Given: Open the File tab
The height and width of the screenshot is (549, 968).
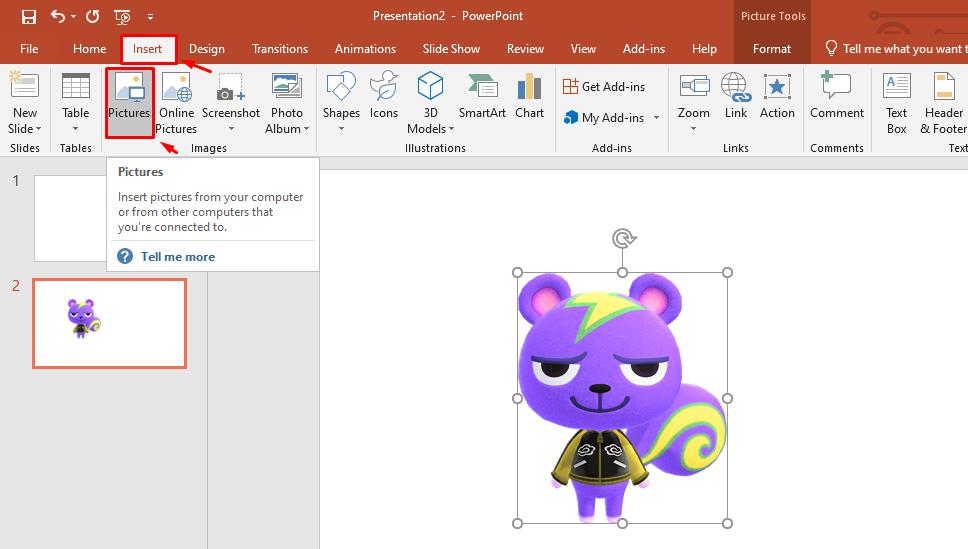Looking at the screenshot, I should pyautogui.click(x=29, y=49).
